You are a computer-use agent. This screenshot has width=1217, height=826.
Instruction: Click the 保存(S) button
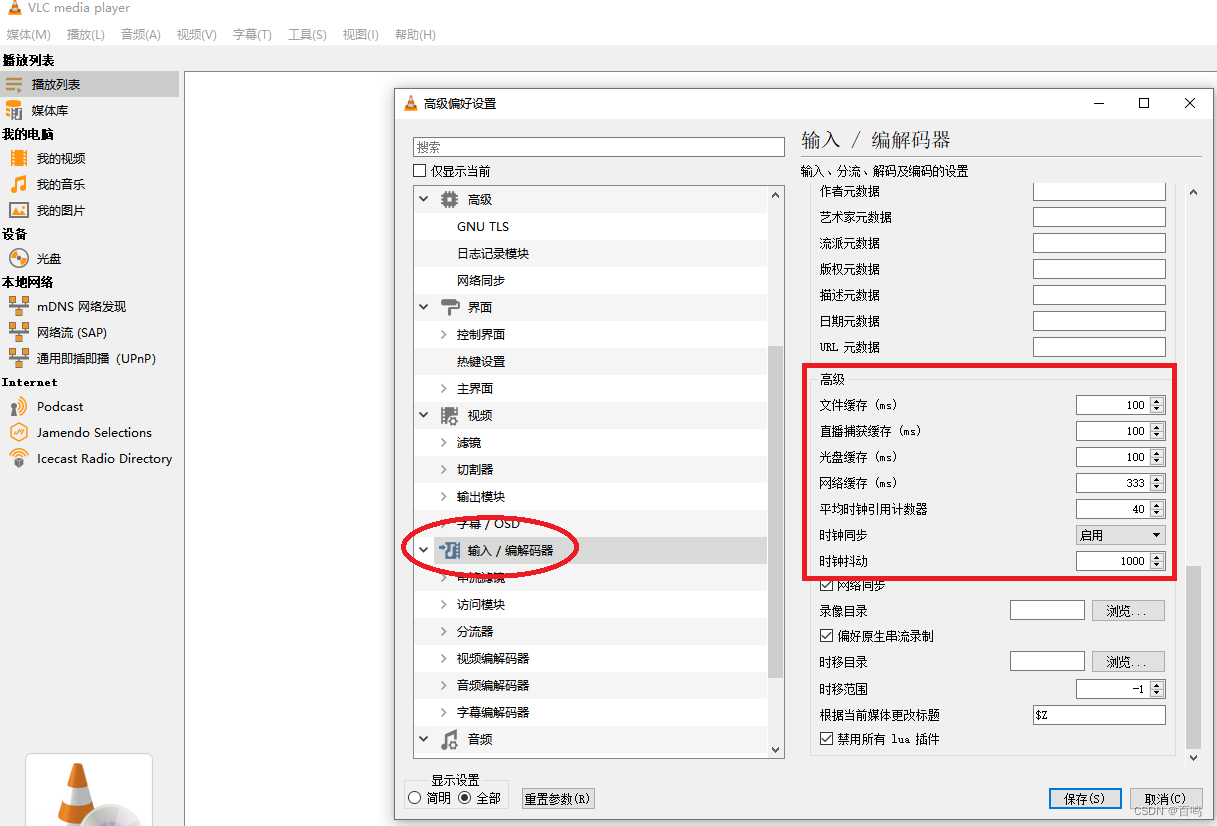[x=1085, y=799]
